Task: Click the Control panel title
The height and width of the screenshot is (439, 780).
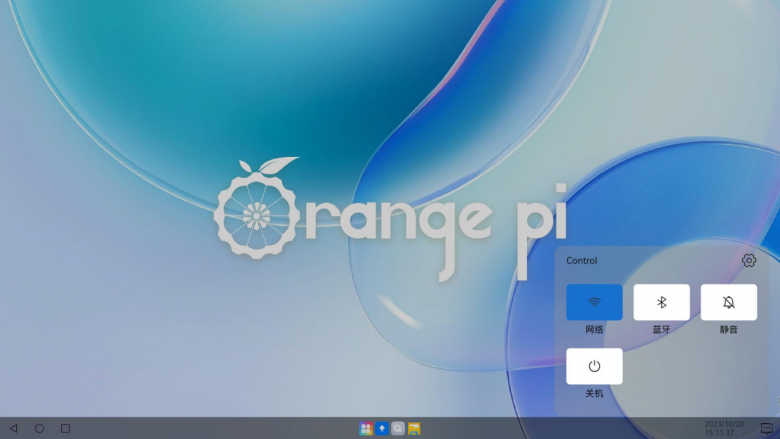Action: [582, 261]
